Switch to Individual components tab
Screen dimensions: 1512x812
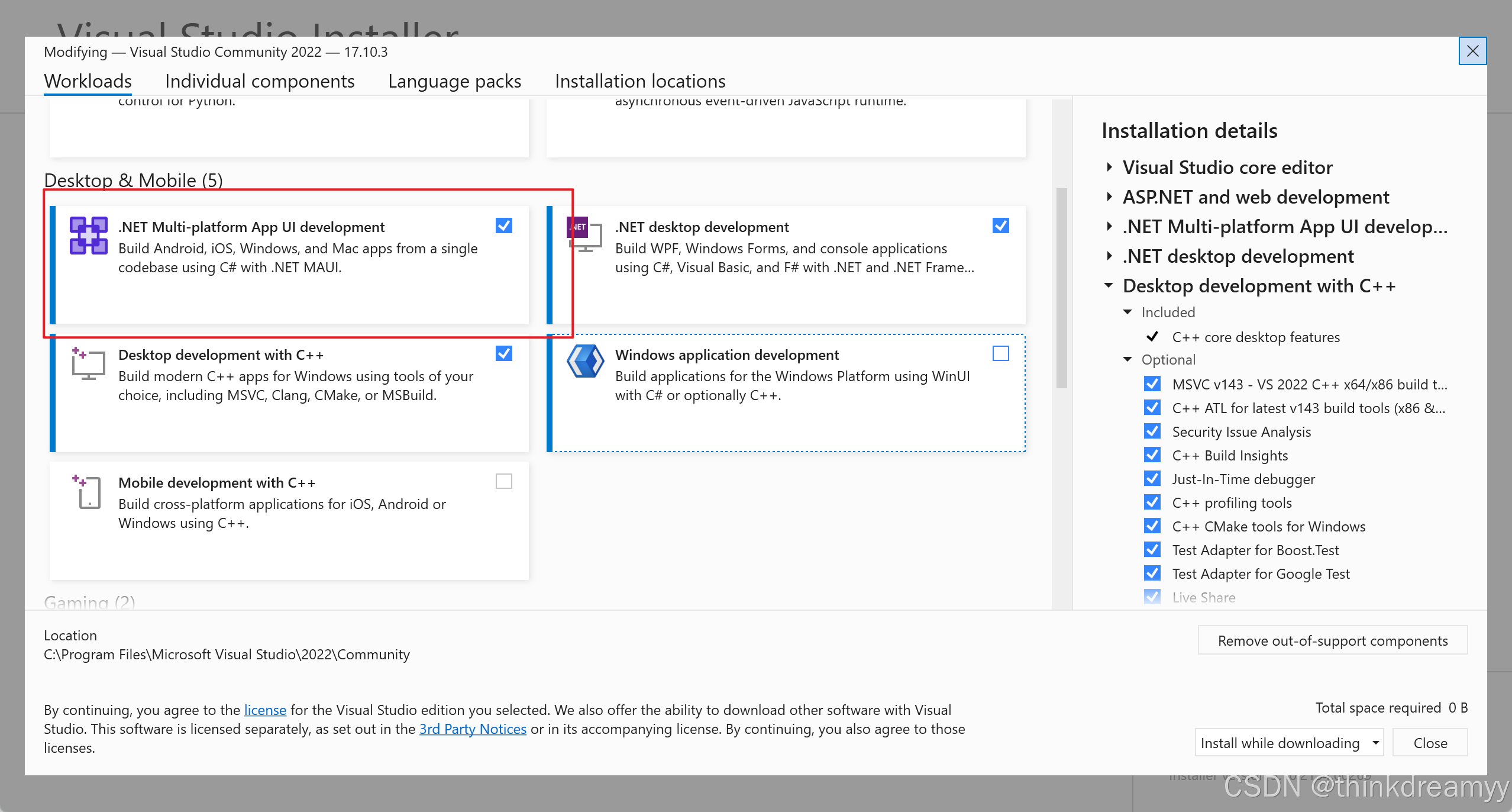260,81
